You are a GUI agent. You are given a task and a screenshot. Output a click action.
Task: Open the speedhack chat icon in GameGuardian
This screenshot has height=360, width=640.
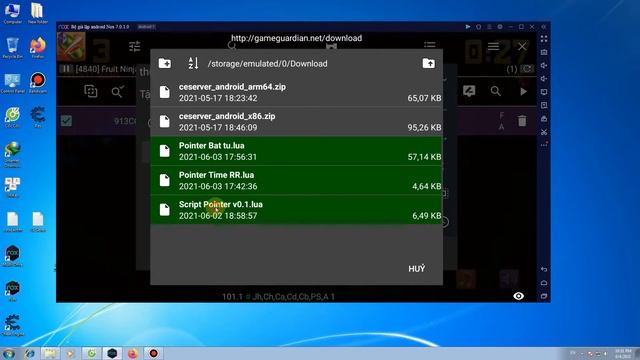pyautogui.click(x=469, y=91)
